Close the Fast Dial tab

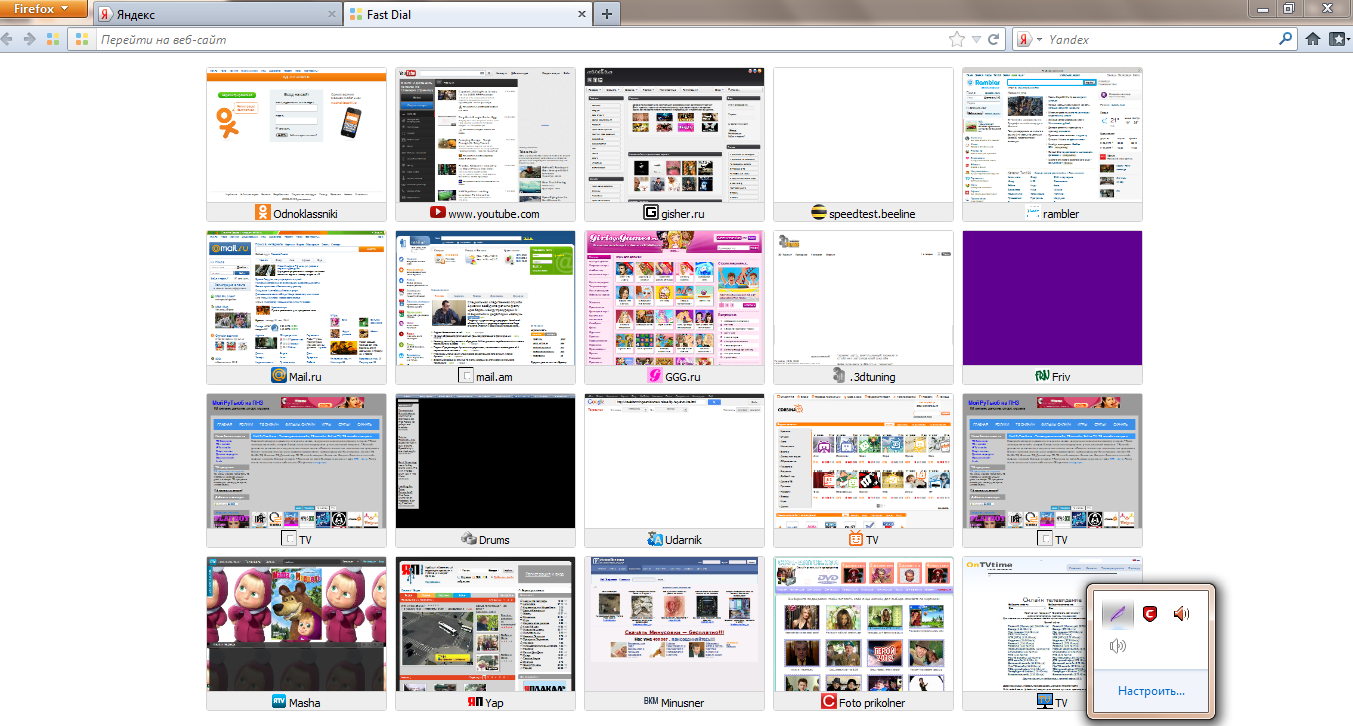581,15
